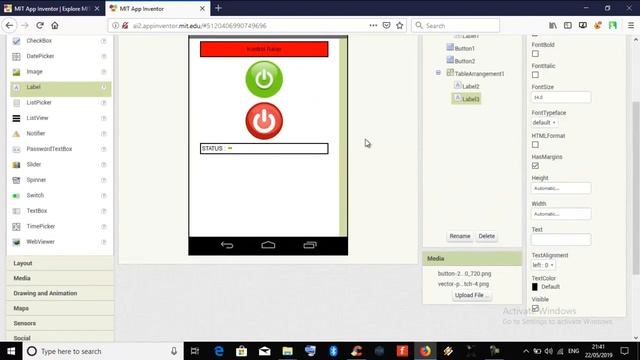Tap the phone preview home icon
The height and width of the screenshot is (360, 640).
coord(268,245)
